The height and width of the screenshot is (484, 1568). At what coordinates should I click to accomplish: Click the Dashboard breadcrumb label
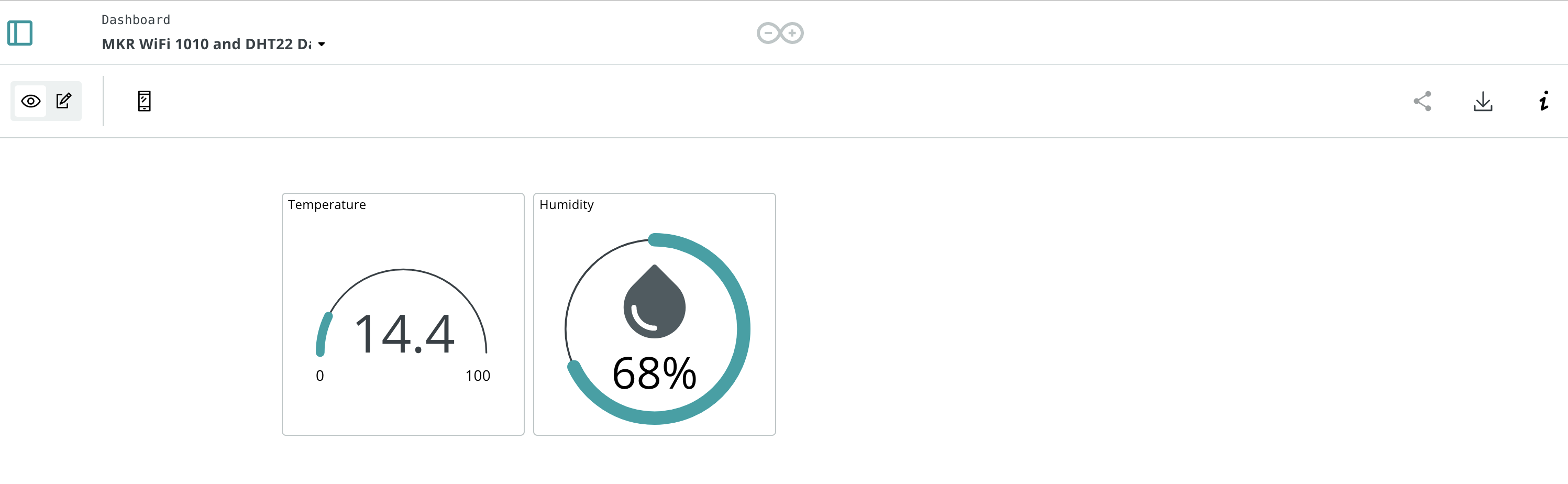click(136, 20)
